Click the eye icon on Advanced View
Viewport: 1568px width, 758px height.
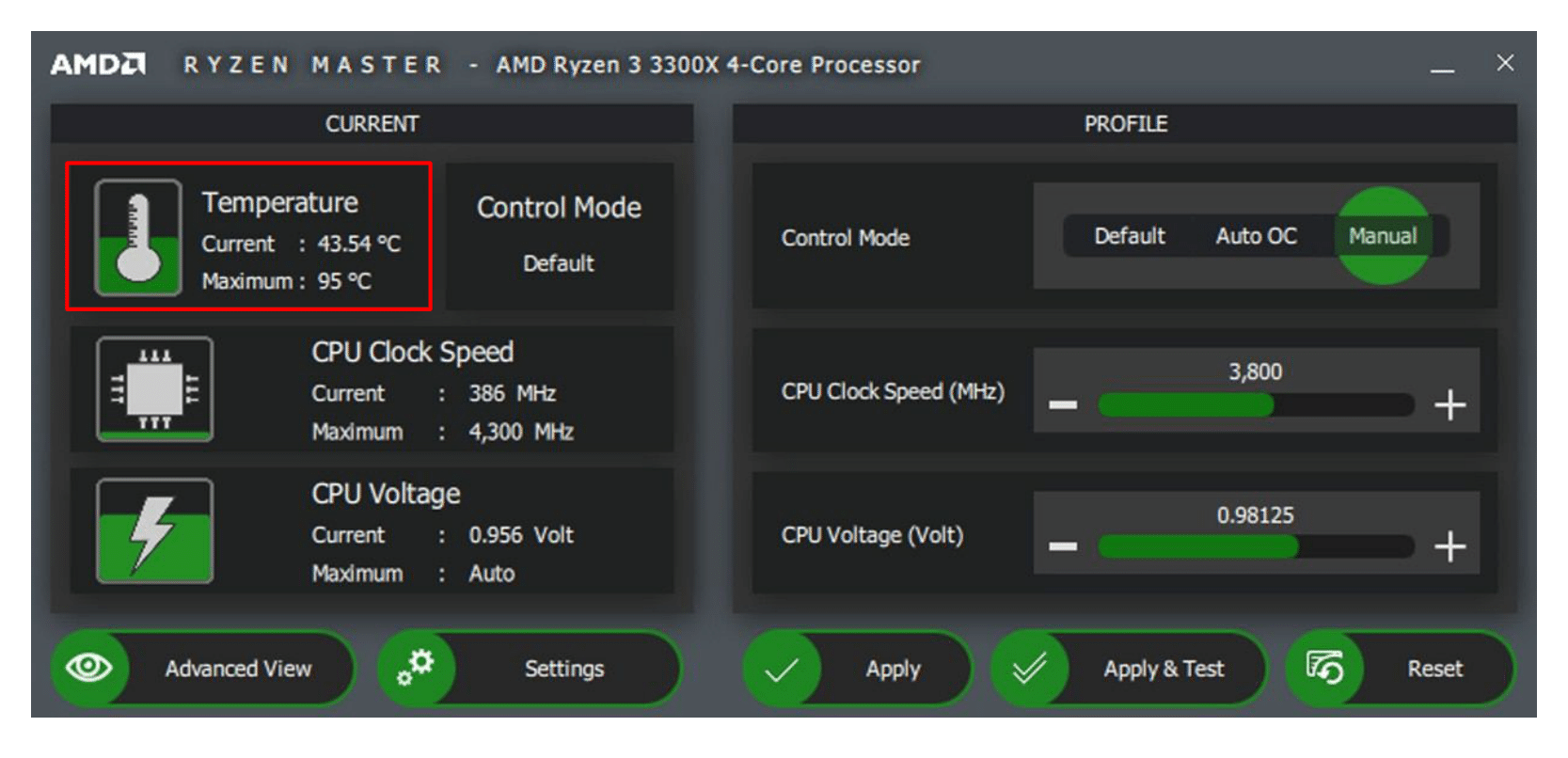click(89, 668)
